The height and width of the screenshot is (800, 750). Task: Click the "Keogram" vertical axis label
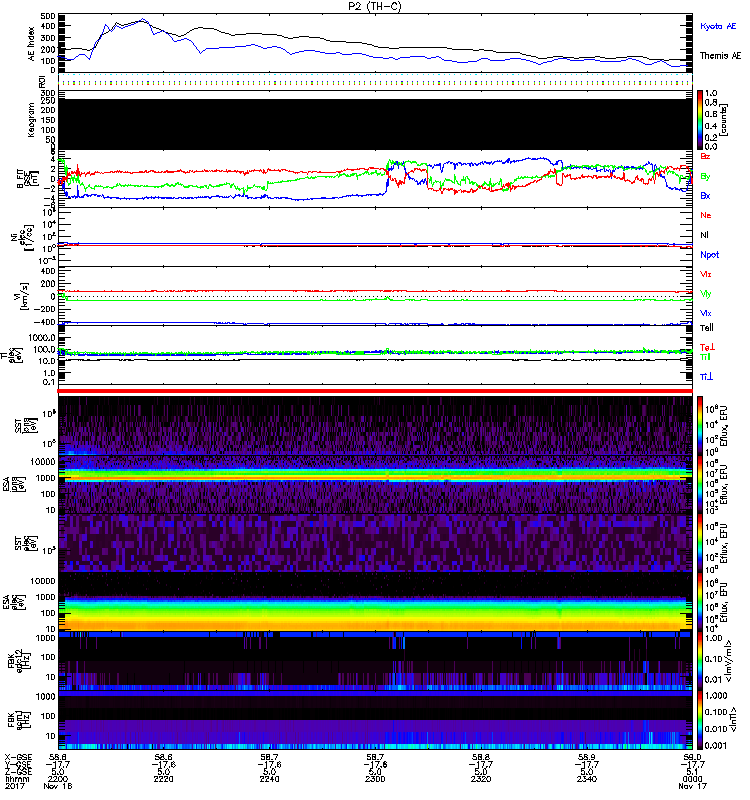point(31,120)
